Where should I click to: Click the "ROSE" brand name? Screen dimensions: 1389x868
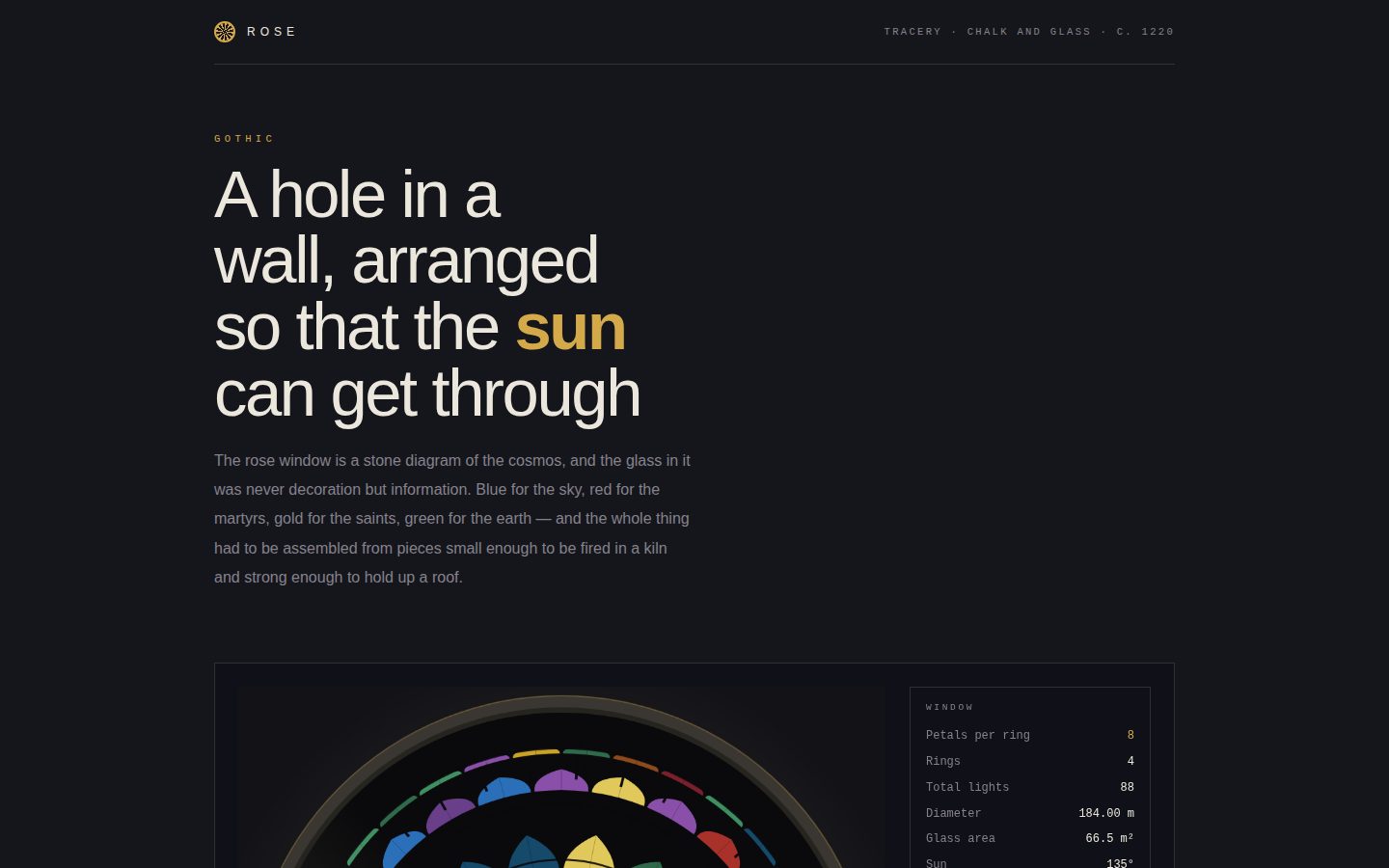tap(272, 32)
